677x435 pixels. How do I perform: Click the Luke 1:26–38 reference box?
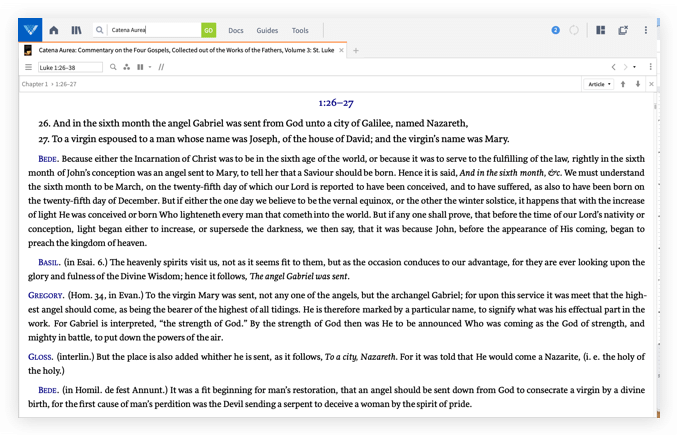[x=70, y=67]
